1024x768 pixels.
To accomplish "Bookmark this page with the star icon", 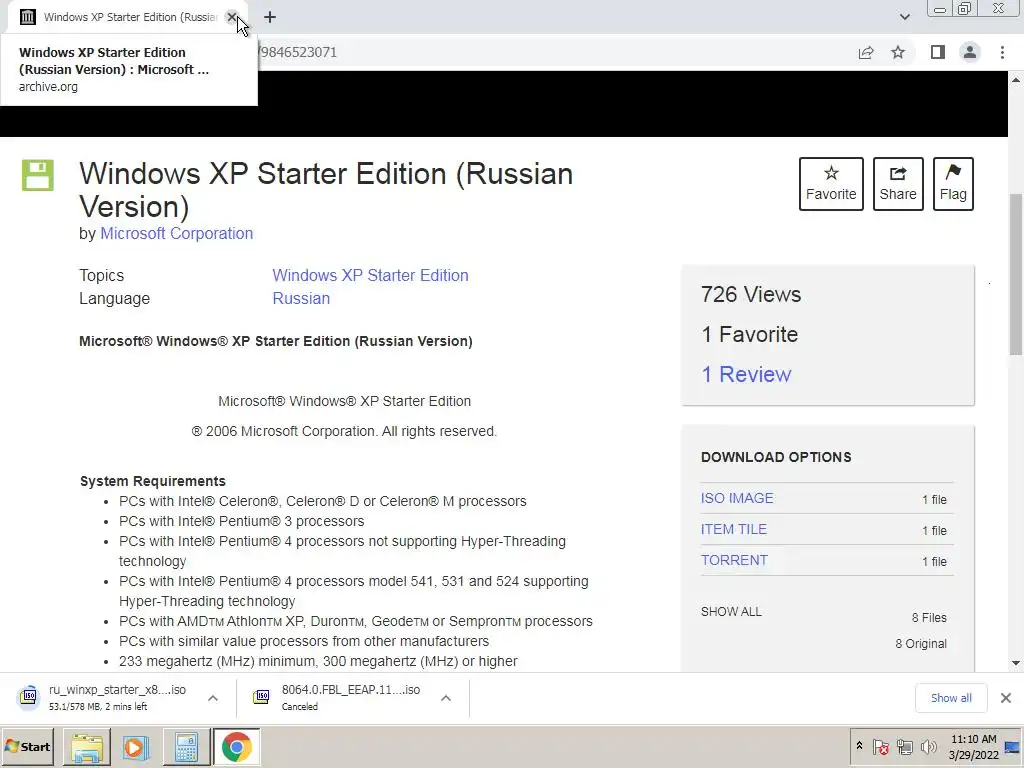I will (x=898, y=52).
